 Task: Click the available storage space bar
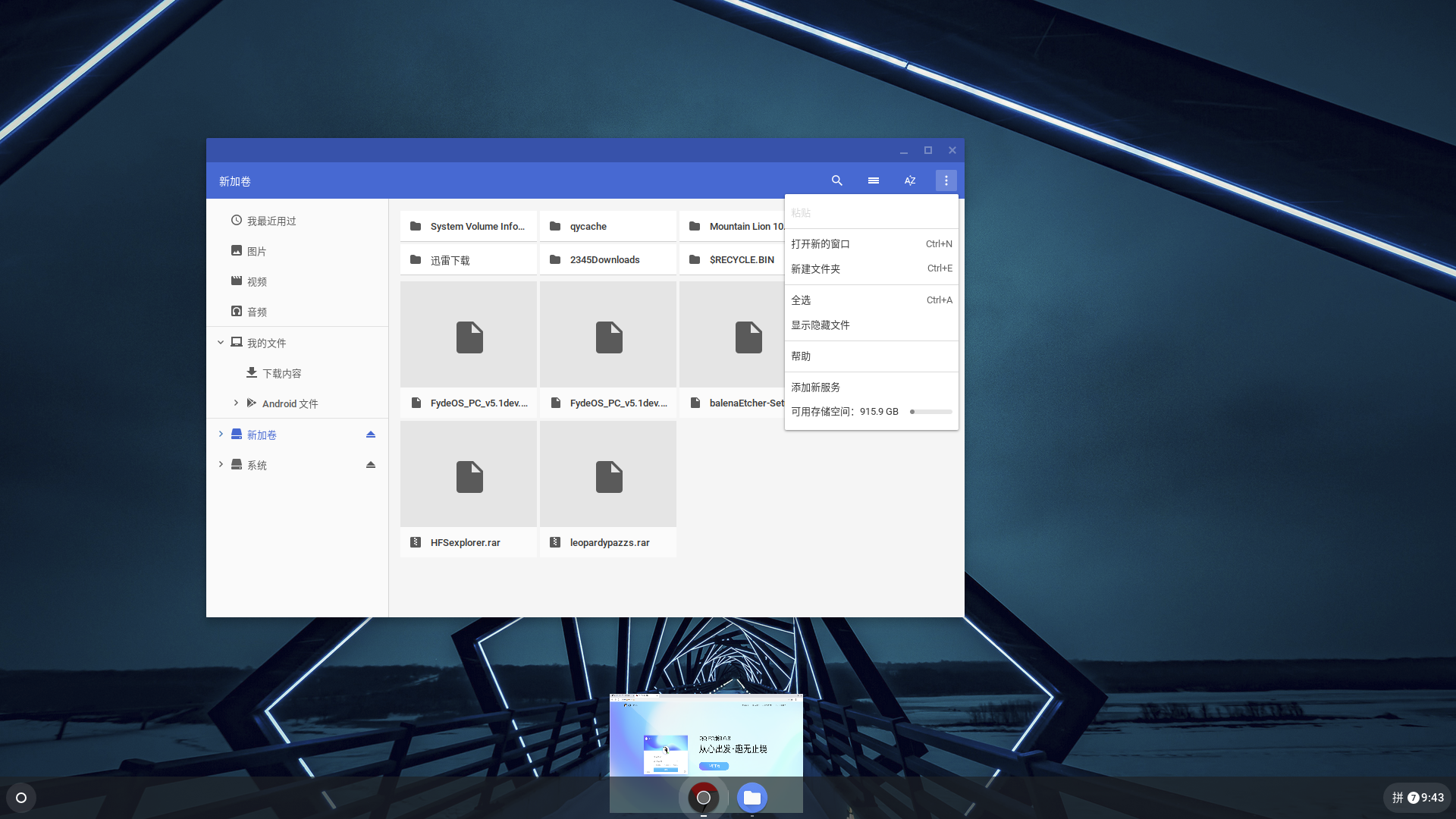[932, 412]
